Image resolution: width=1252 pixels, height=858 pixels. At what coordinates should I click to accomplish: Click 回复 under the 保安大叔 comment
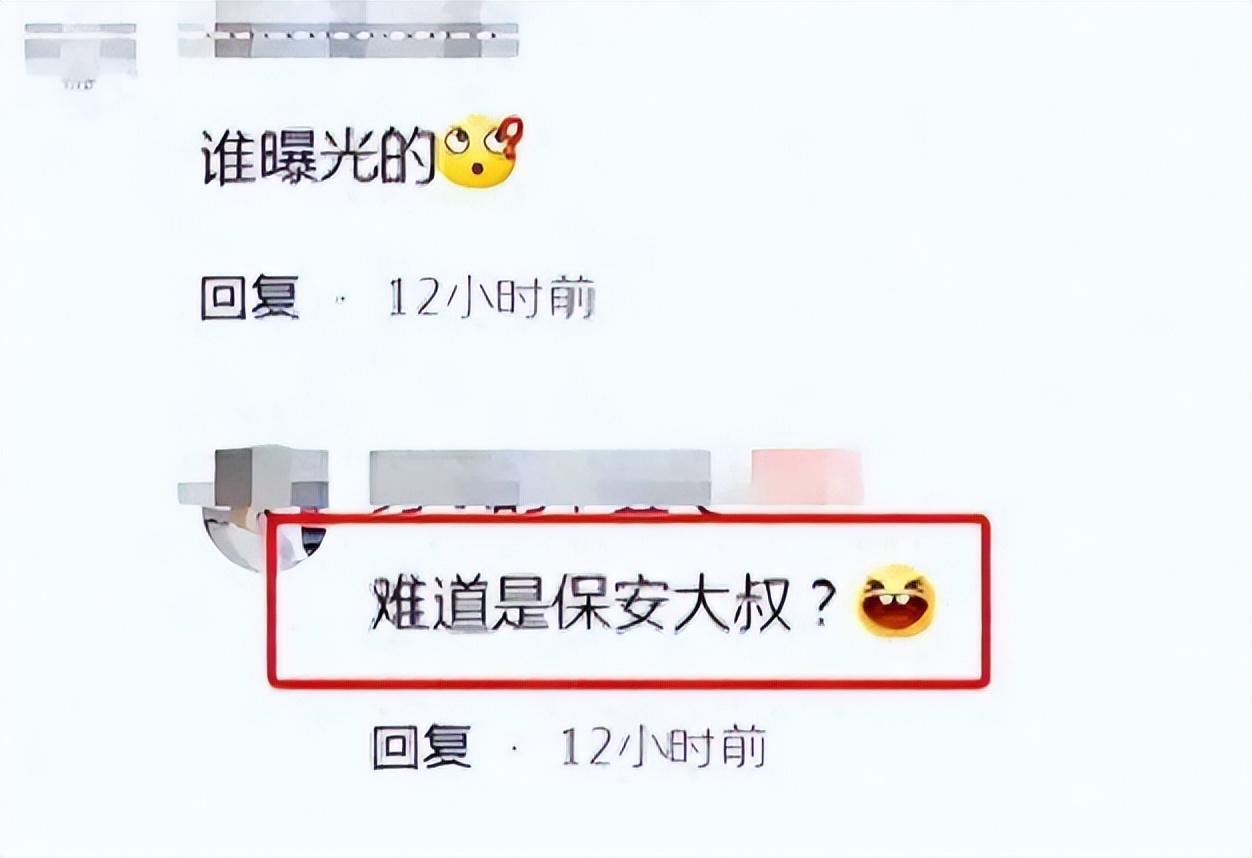point(420,746)
